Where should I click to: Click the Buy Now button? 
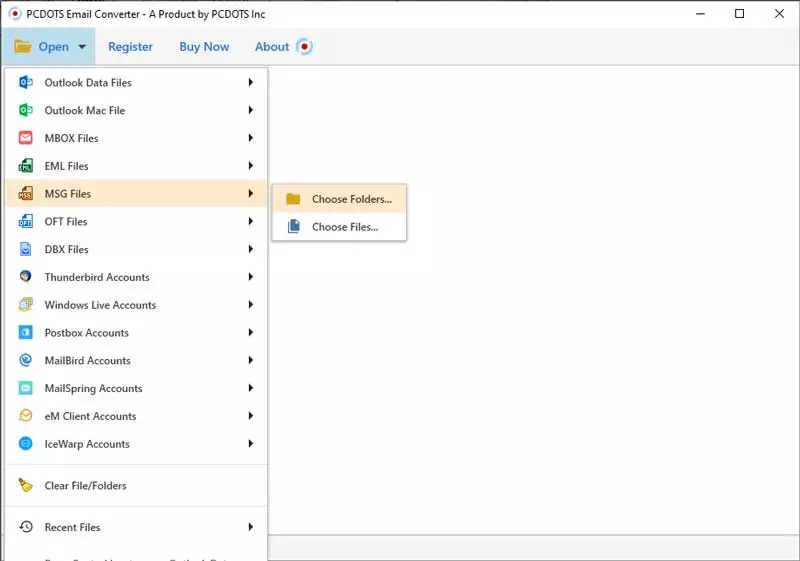[x=204, y=46]
